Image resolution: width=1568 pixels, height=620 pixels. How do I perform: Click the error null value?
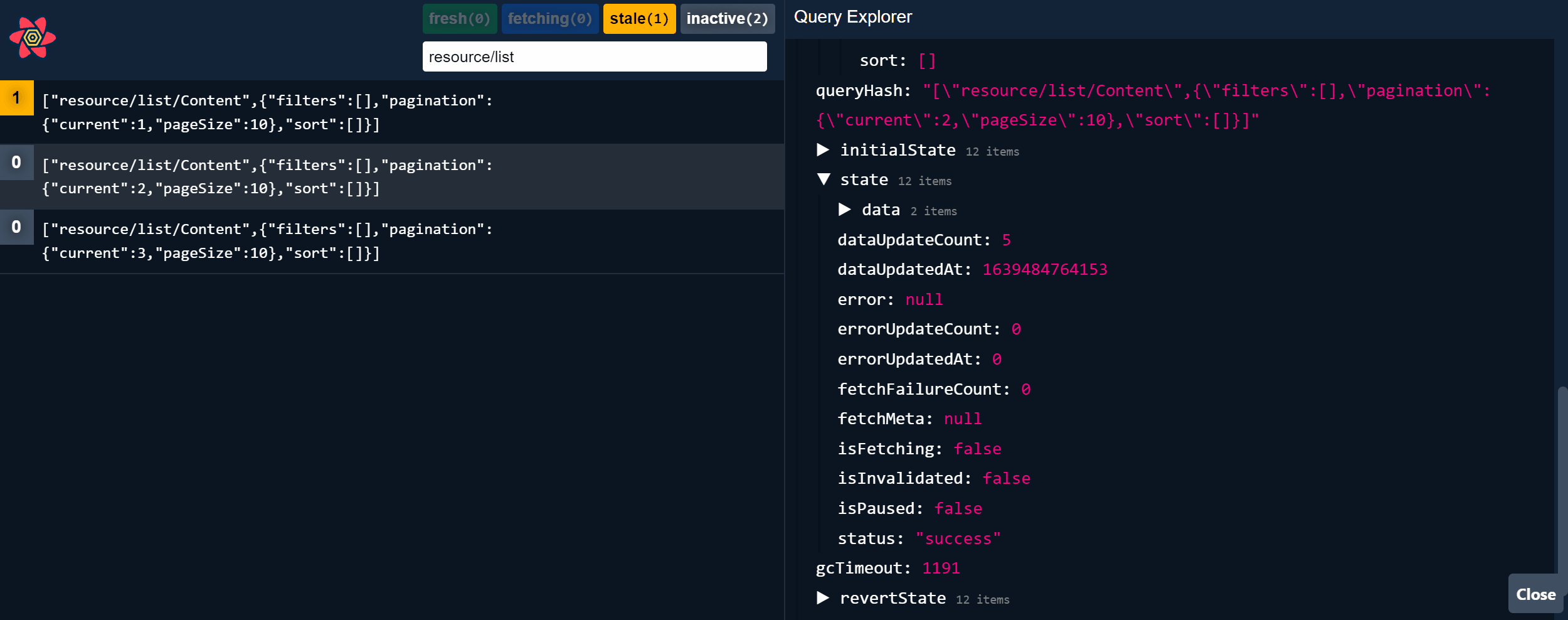point(924,299)
